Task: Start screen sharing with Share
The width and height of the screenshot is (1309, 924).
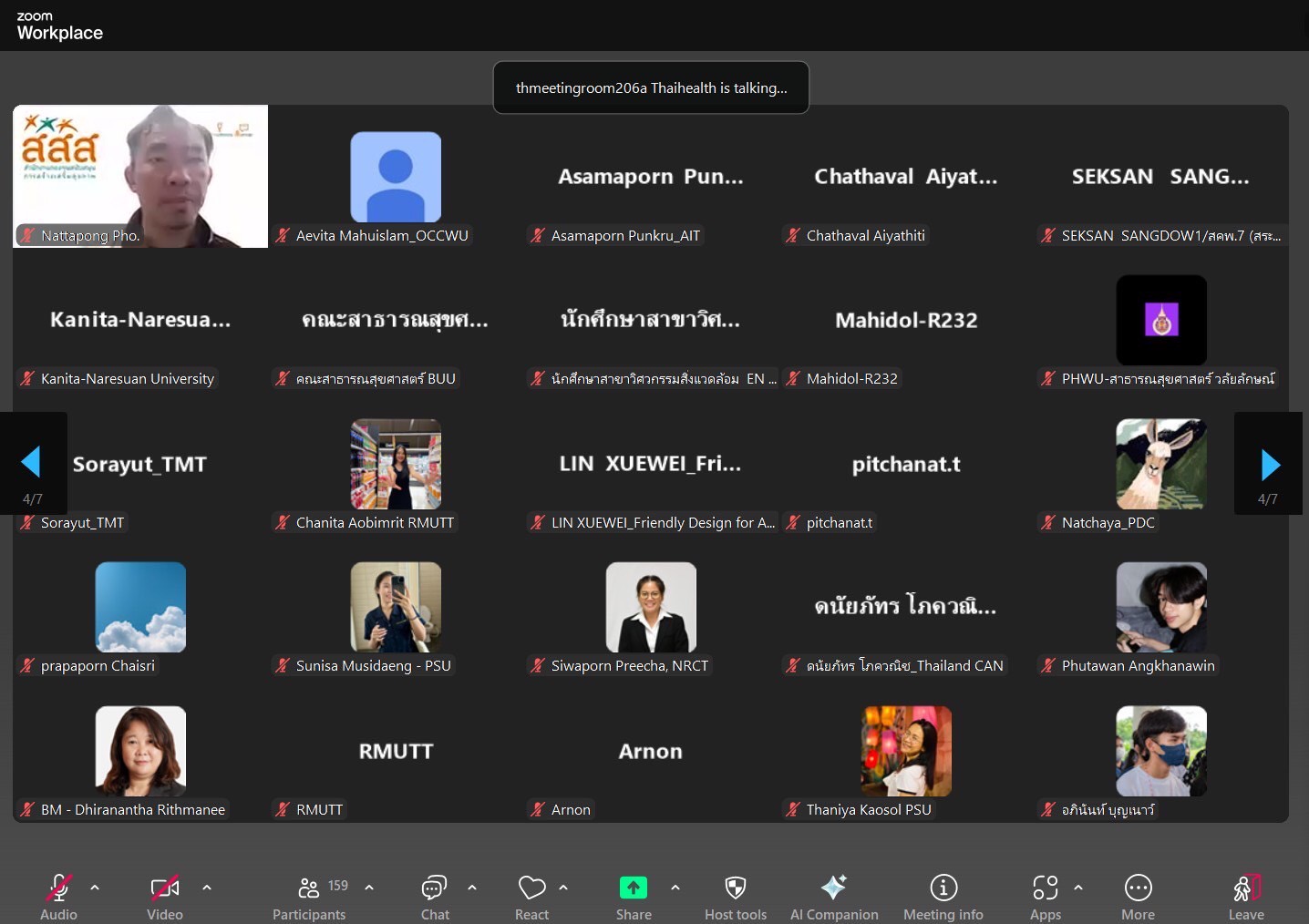Action: click(x=633, y=888)
